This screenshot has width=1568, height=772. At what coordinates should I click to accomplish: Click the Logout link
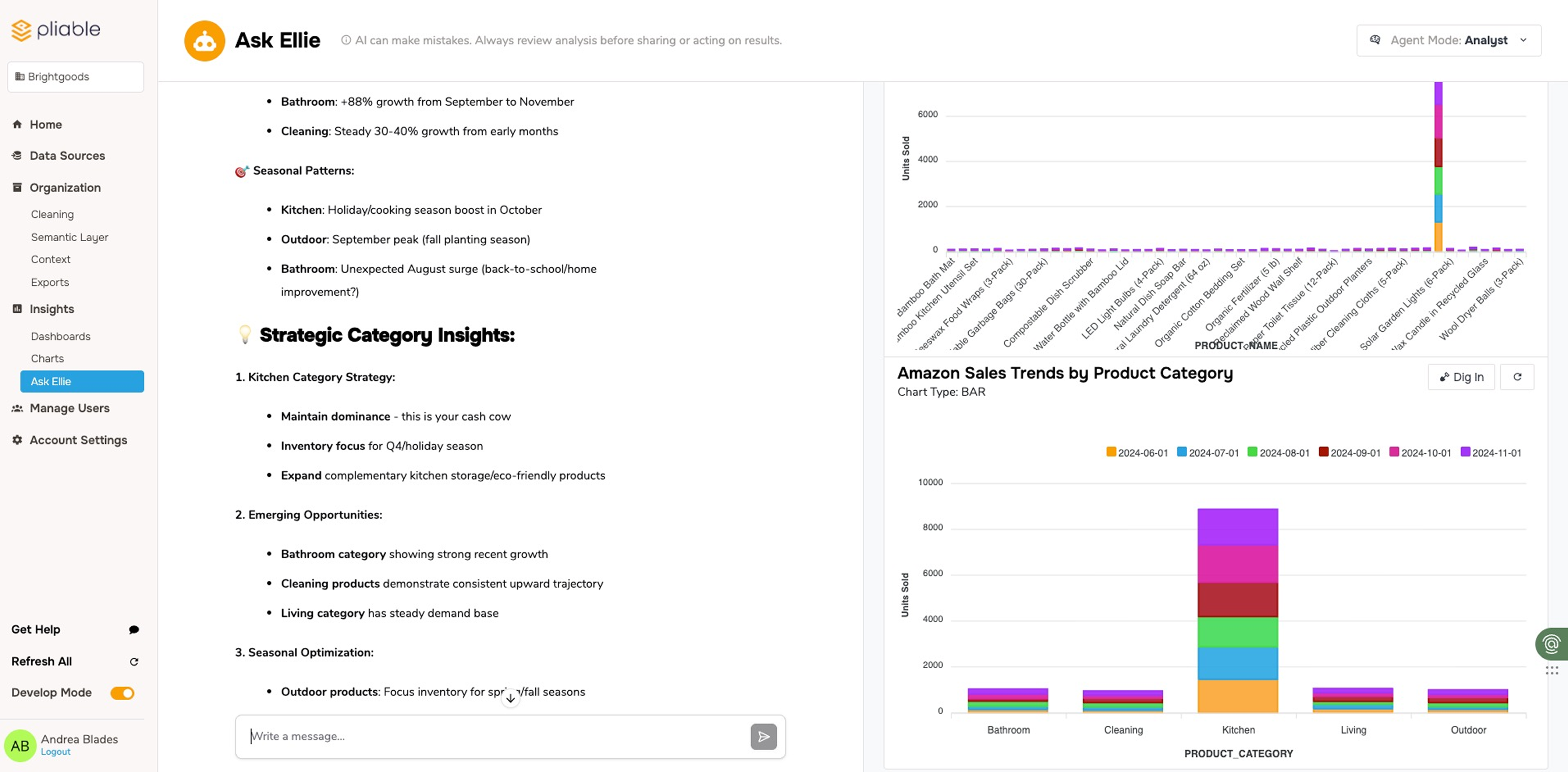(56, 752)
